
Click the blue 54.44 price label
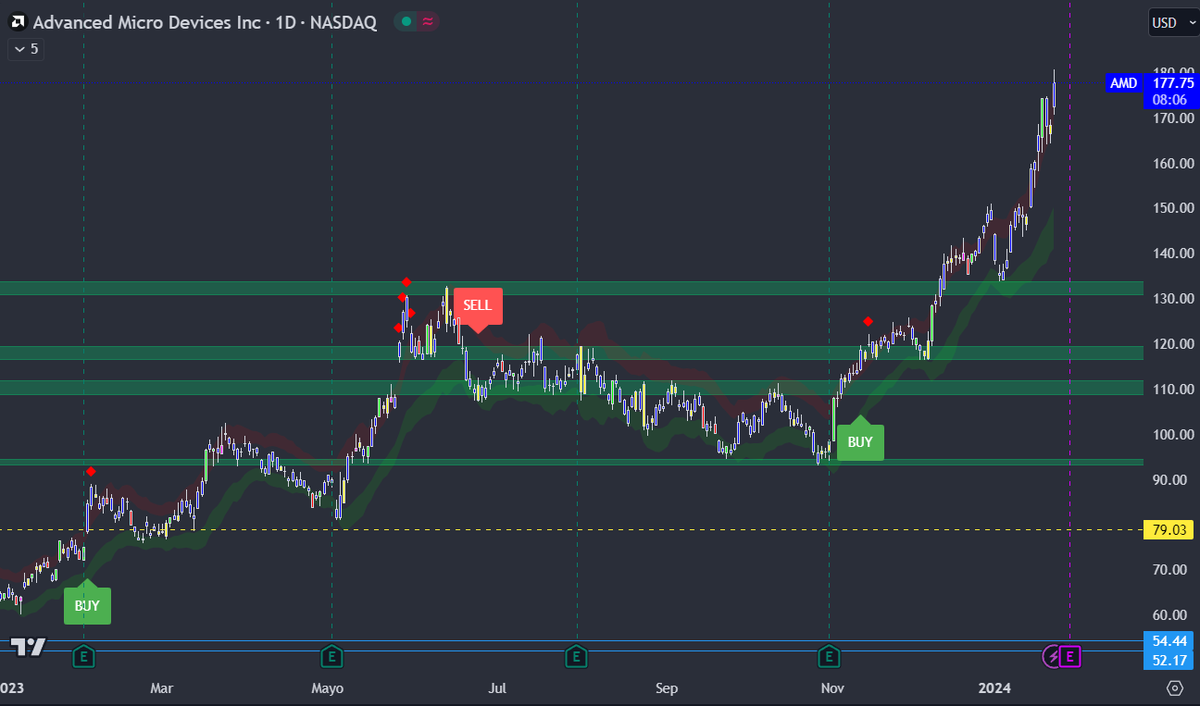coord(1168,641)
